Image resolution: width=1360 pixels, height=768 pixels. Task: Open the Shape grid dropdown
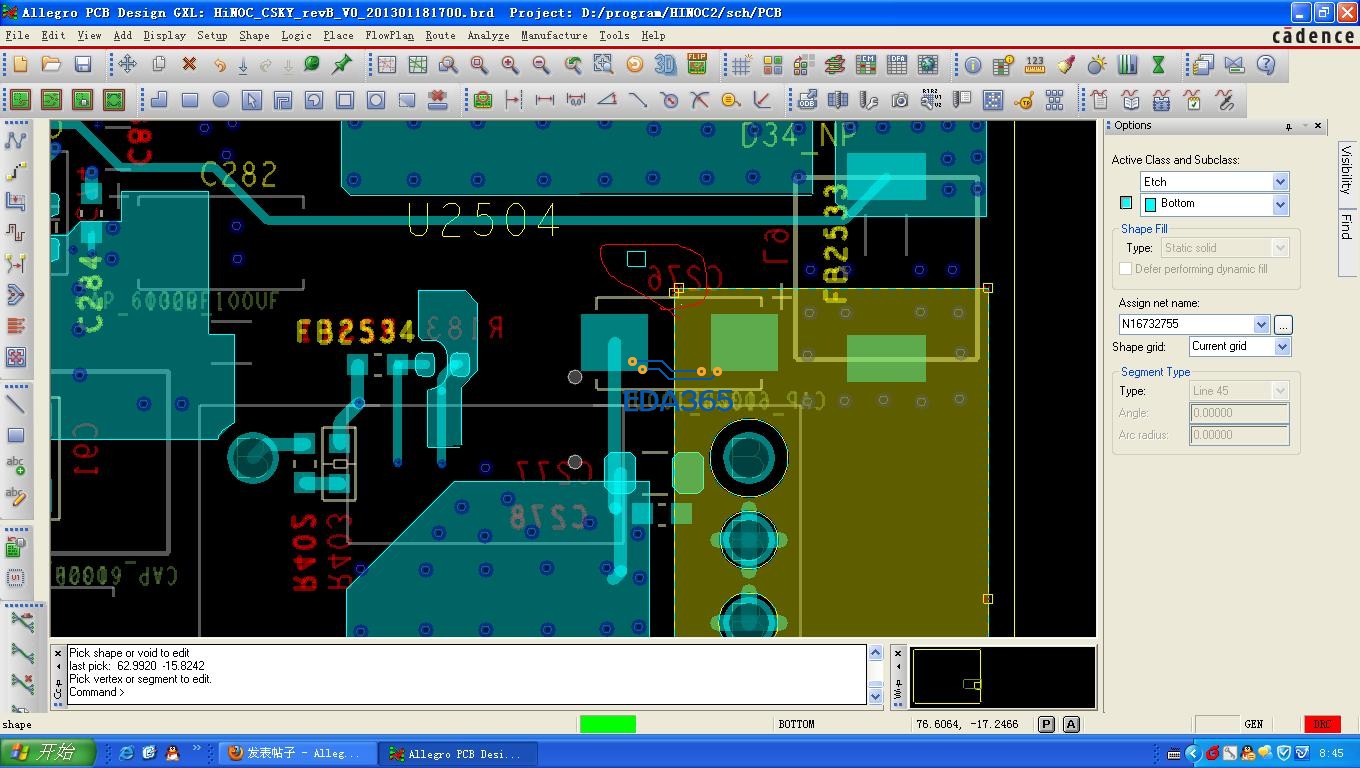click(1282, 346)
